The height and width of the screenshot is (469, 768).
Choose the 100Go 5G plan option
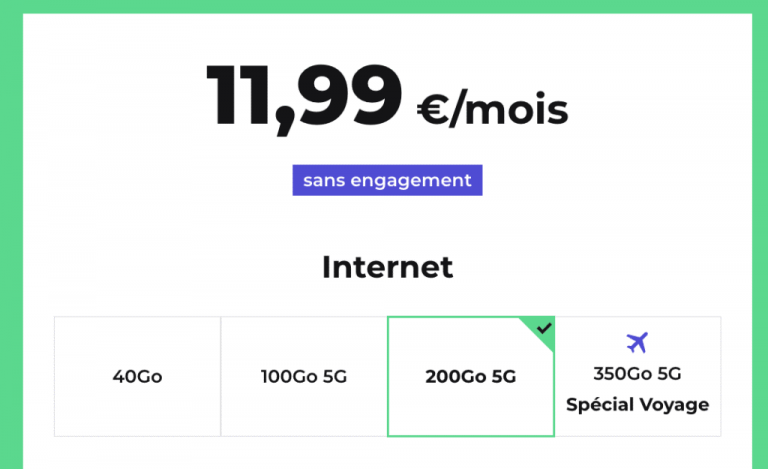point(304,376)
